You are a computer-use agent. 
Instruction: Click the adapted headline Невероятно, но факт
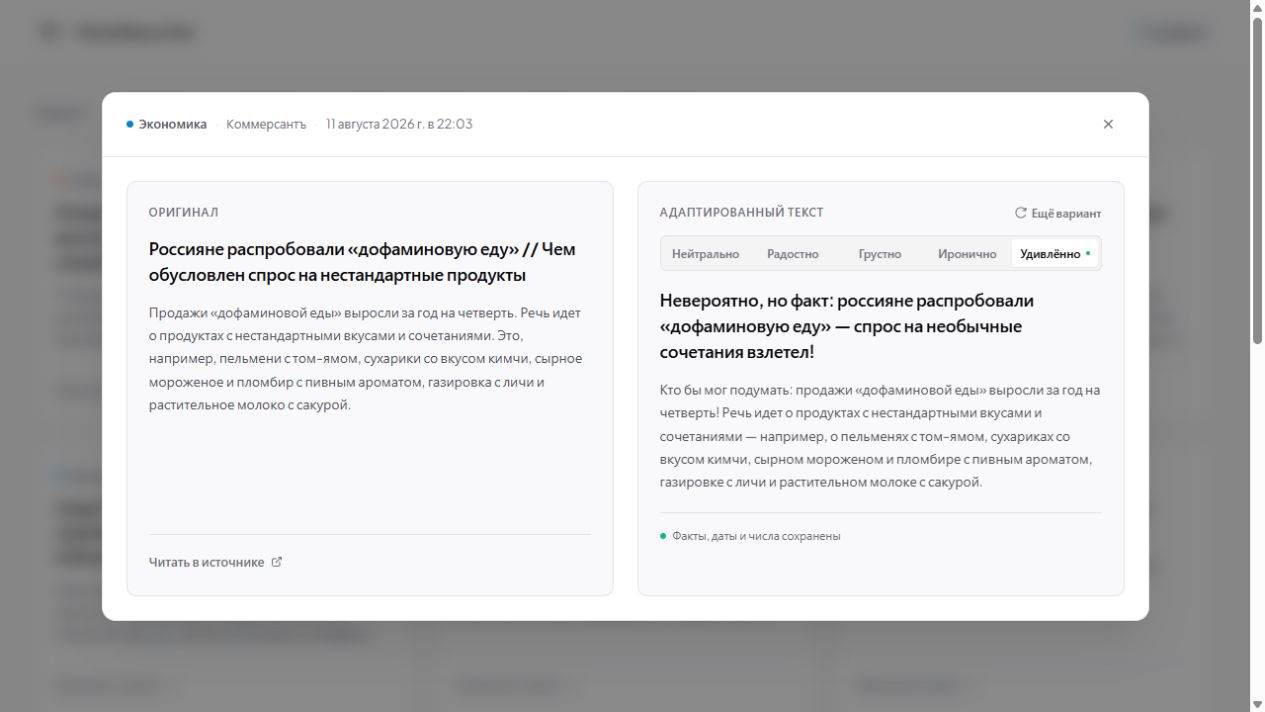[x=847, y=326]
